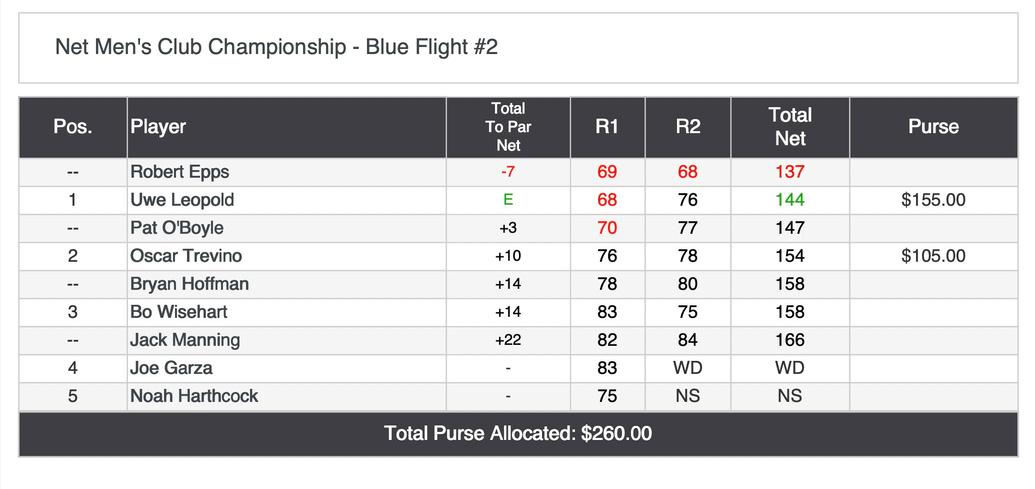Click the Robert Epps player name

179,172
